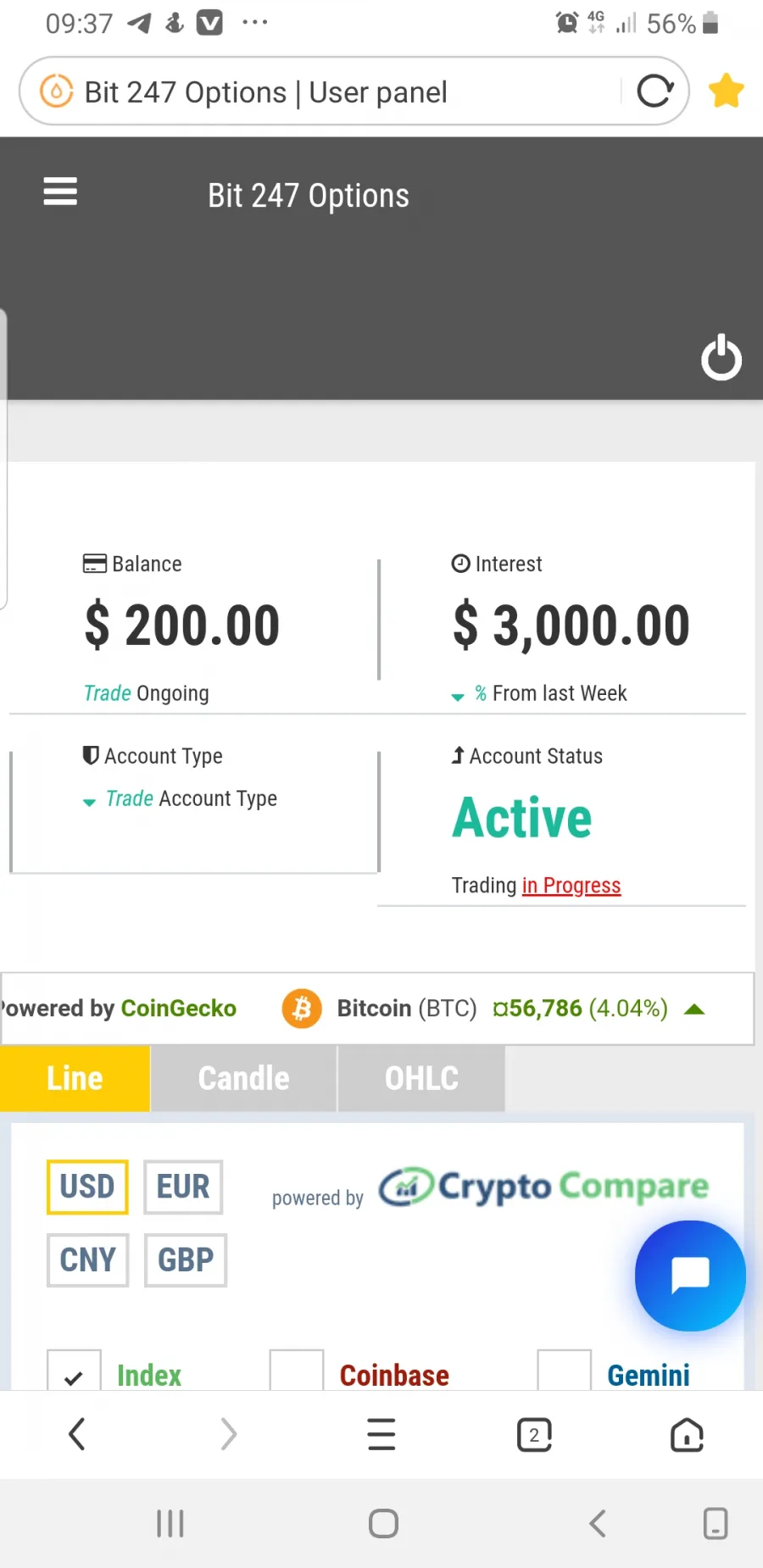Reload the page with refresh icon
The height and width of the screenshot is (1568, 763).
[x=654, y=92]
